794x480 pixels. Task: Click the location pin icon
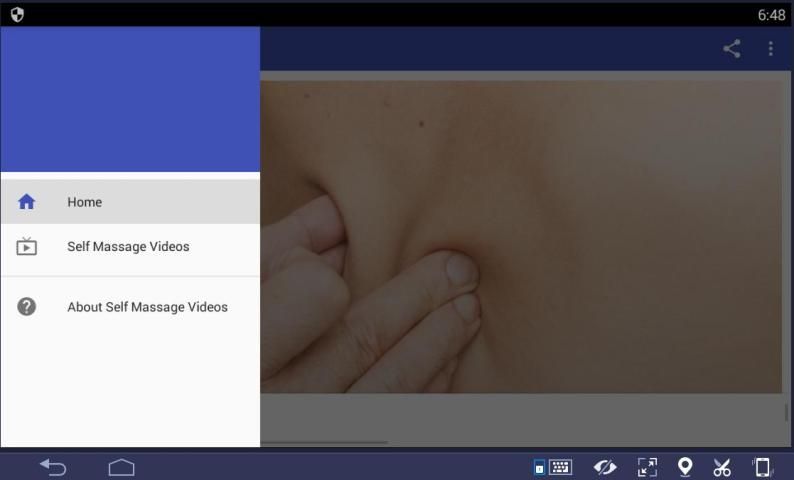685,467
